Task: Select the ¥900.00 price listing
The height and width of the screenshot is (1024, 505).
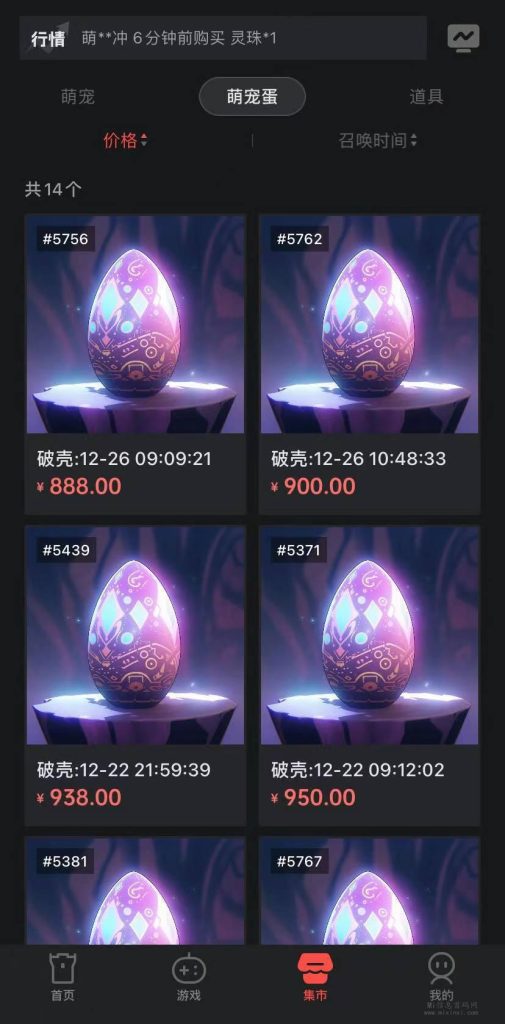Action: [x=314, y=487]
